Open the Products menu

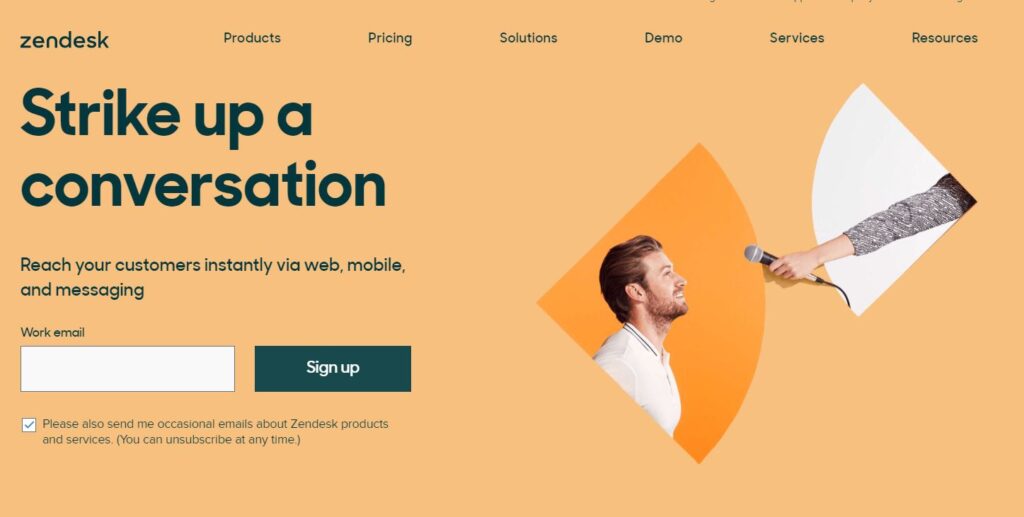[252, 38]
